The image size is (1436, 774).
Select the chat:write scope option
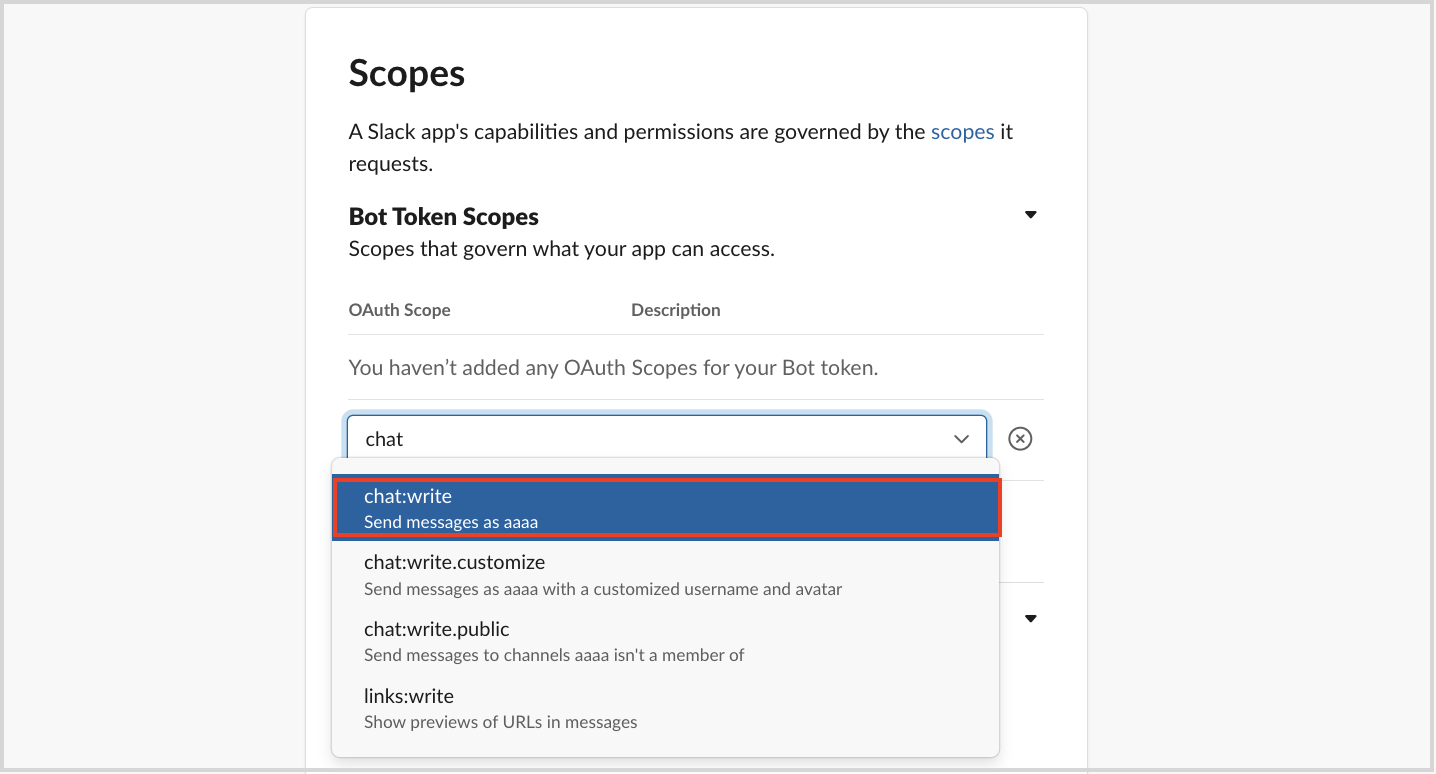(x=666, y=508)
